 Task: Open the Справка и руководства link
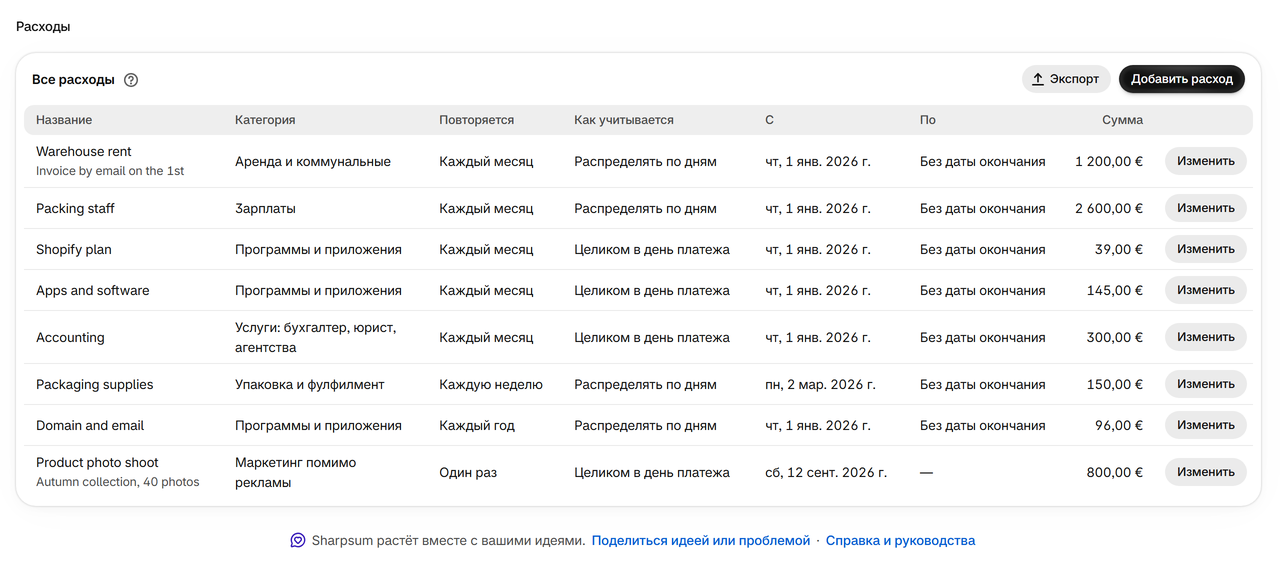(x=900, y=540)
